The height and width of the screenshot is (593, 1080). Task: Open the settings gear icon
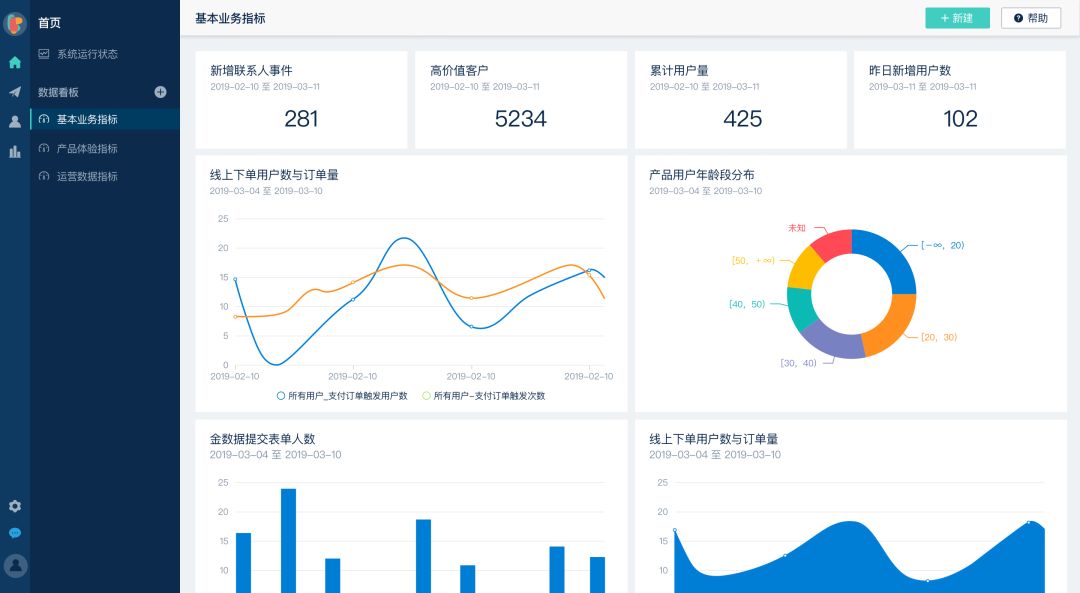point(14,506)
